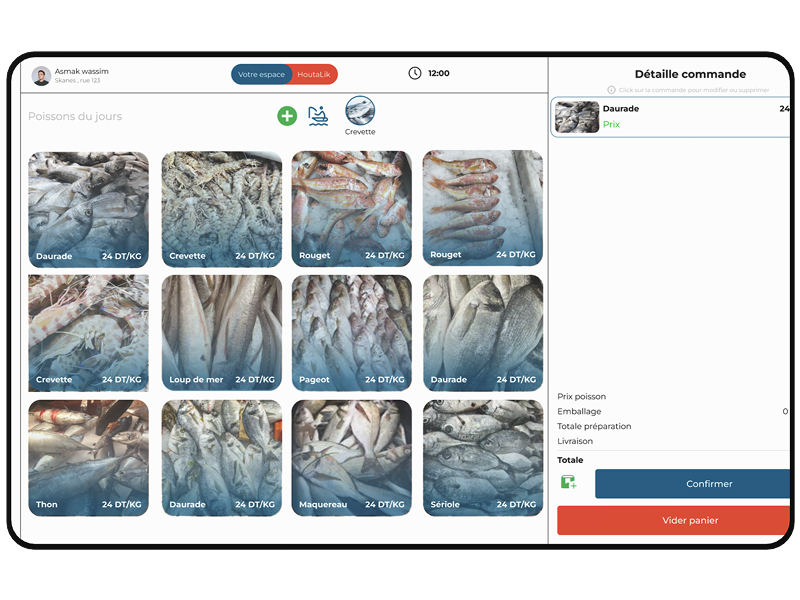Pick the Pageot fish card
Image resolution: width=800 pixels, height=600 pixels.
click(x=351, y=333)
